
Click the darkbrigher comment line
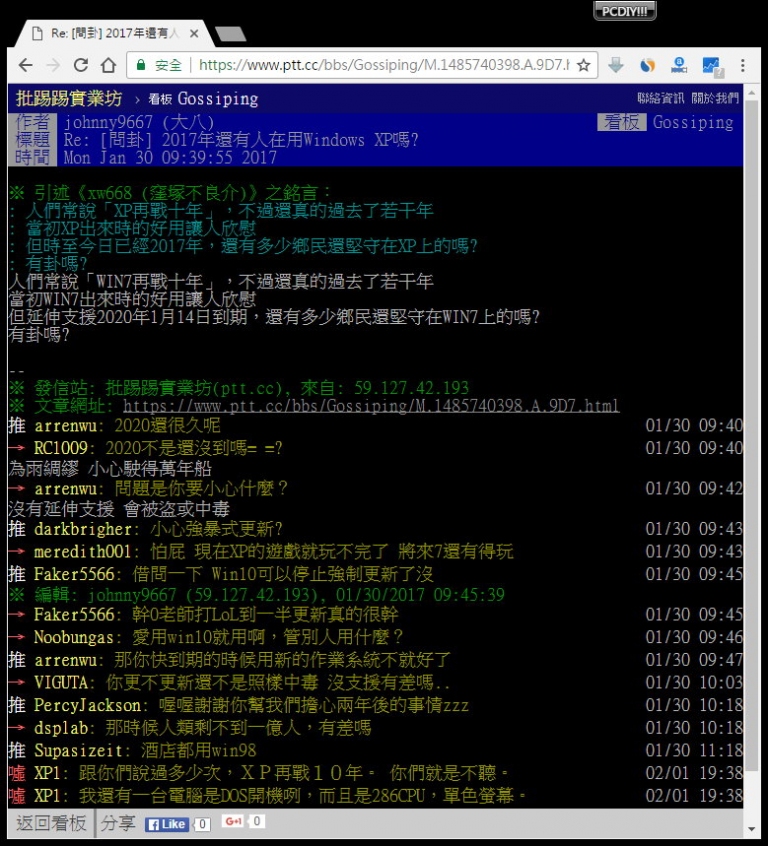(x=376, y=529)
